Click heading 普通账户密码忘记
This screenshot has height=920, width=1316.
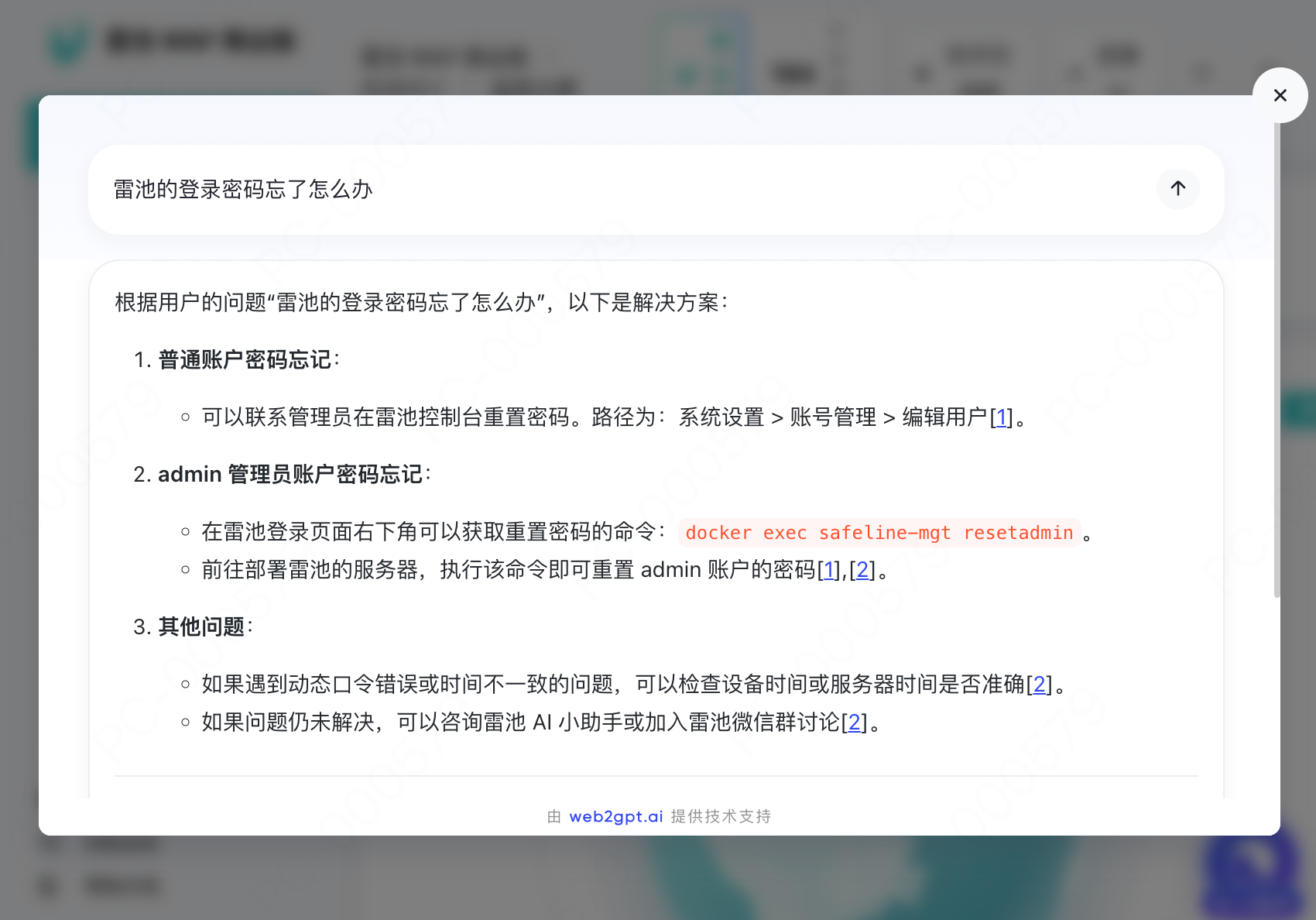[x=245, y=360]
